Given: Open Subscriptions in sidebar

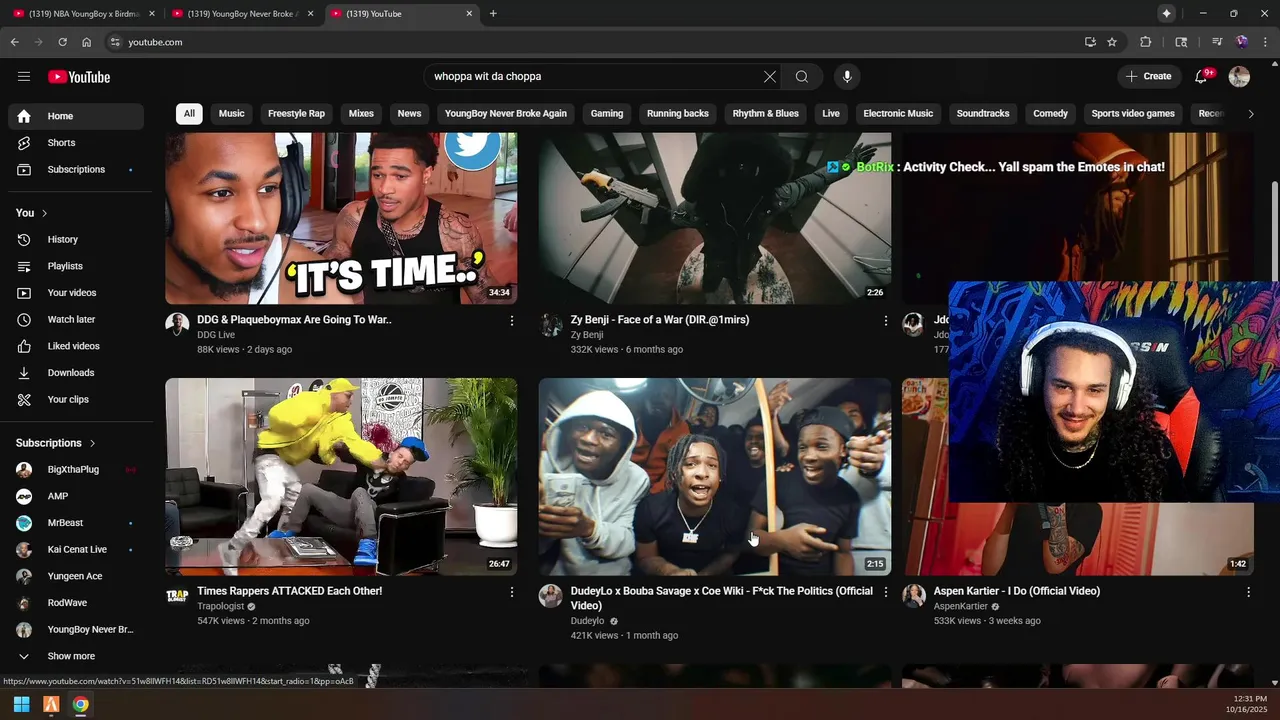Looking at the screenshot, I should [x=76, y=170].
